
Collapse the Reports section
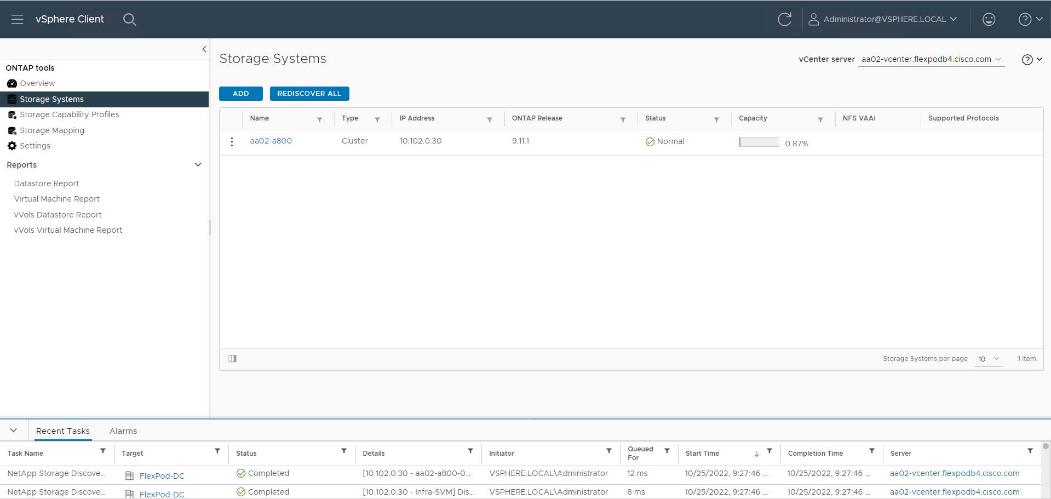click(198, 164)
